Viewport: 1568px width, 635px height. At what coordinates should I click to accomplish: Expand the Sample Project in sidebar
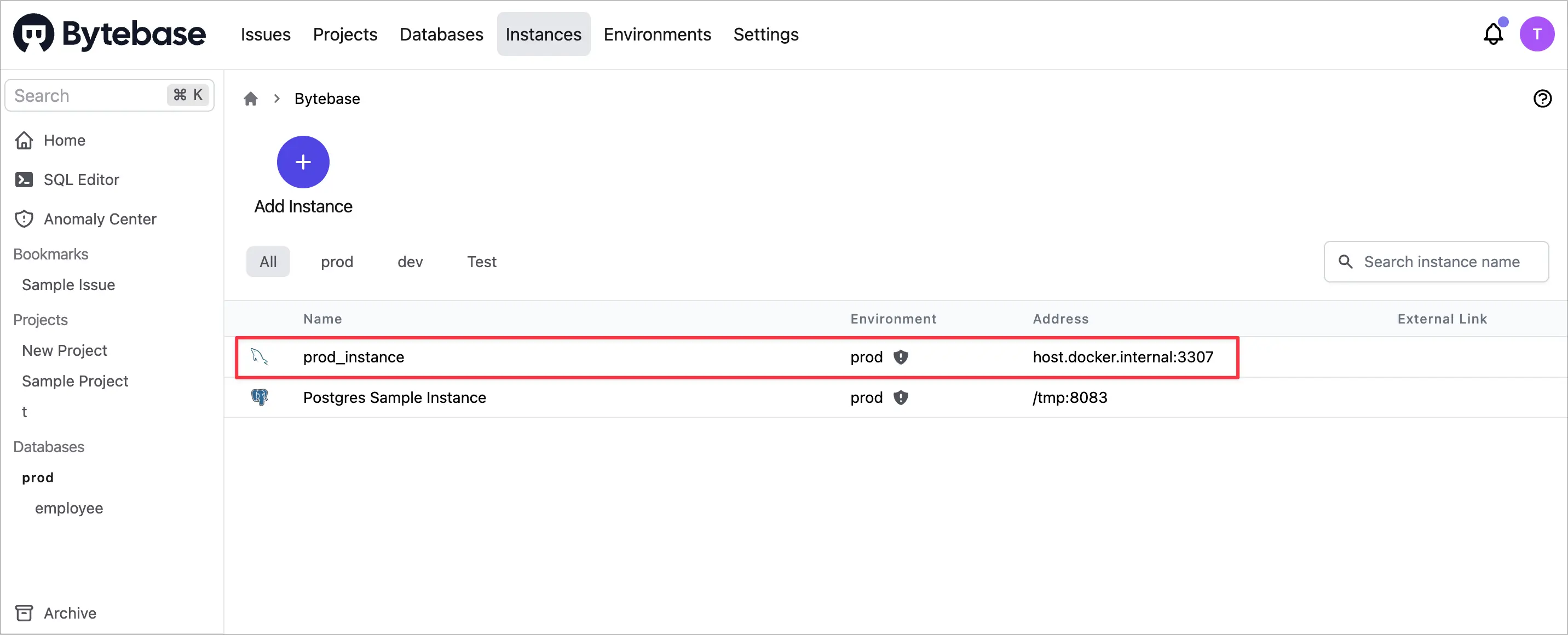click(75, 380)
